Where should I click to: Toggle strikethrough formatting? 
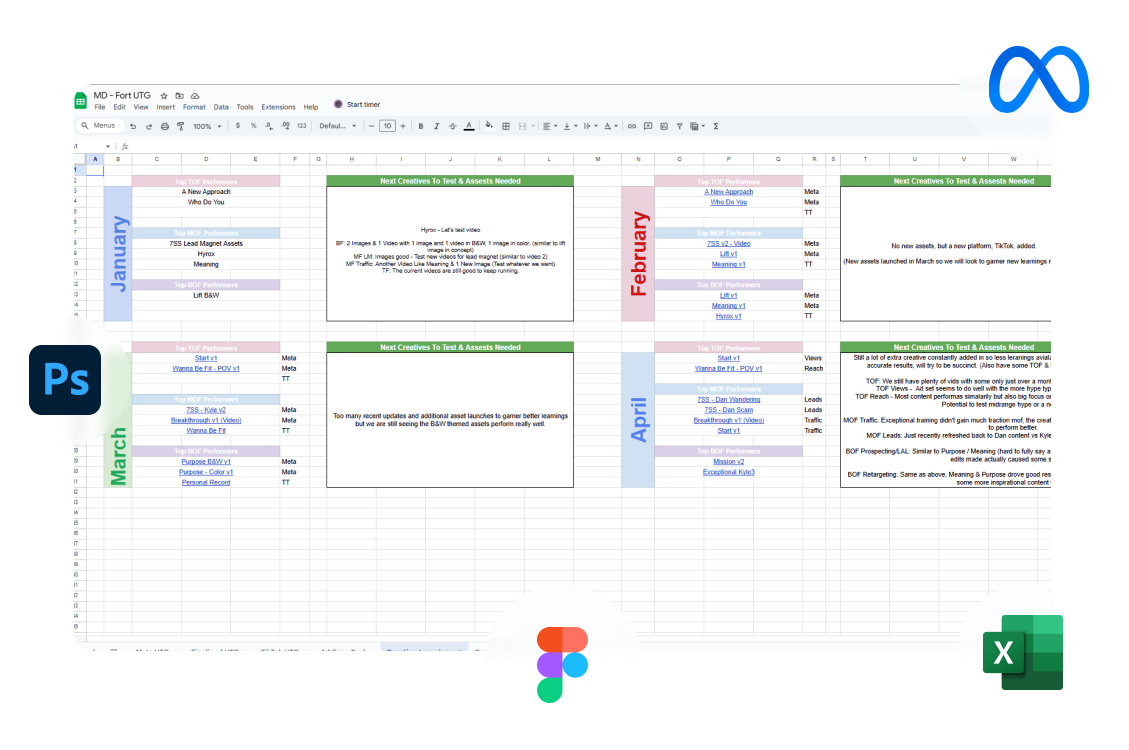[453, 126]
